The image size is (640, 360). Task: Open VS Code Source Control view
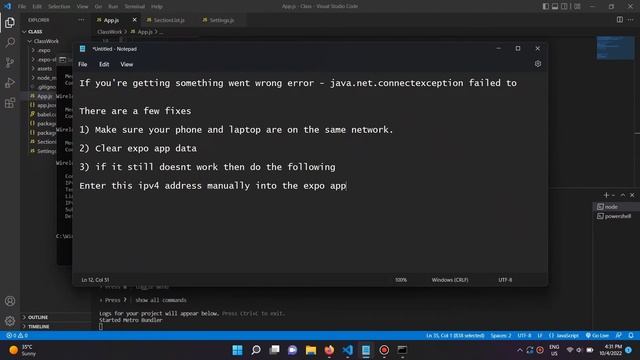(10, 62)
